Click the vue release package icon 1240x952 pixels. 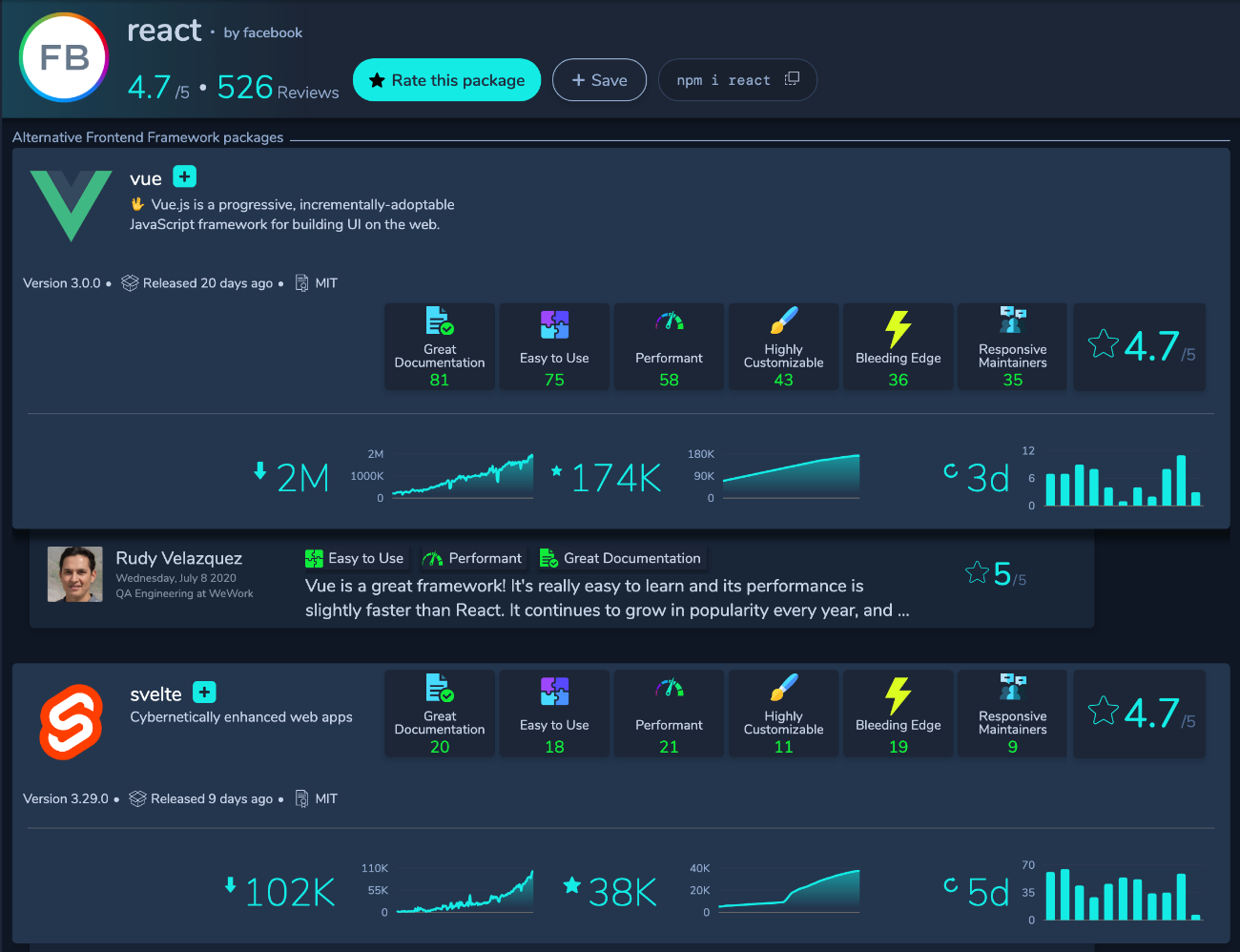click(x=130, y=283)
